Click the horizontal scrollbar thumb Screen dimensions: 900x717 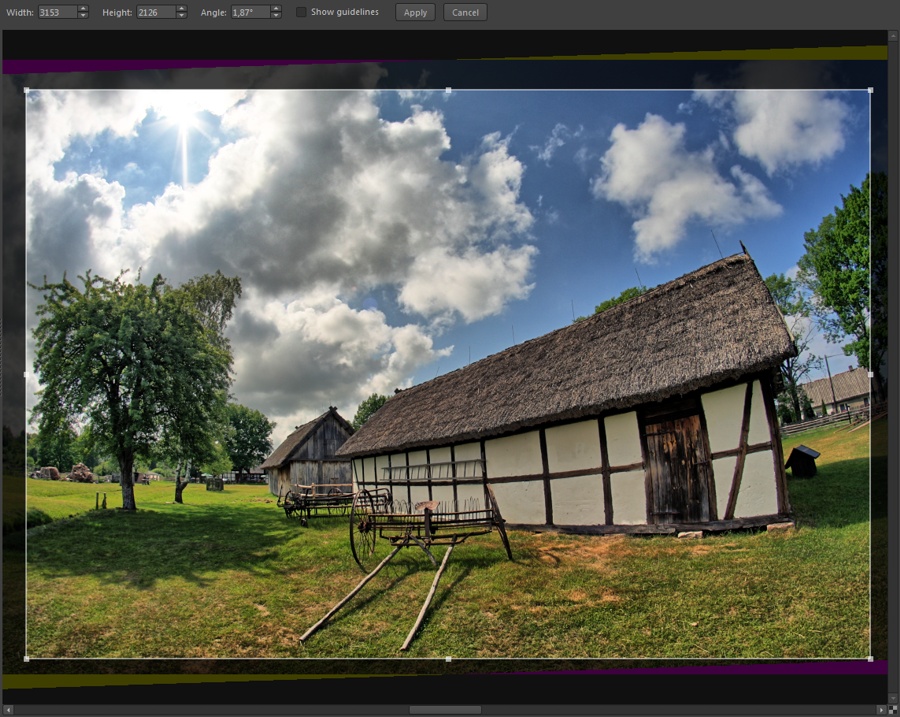(445, 710)
